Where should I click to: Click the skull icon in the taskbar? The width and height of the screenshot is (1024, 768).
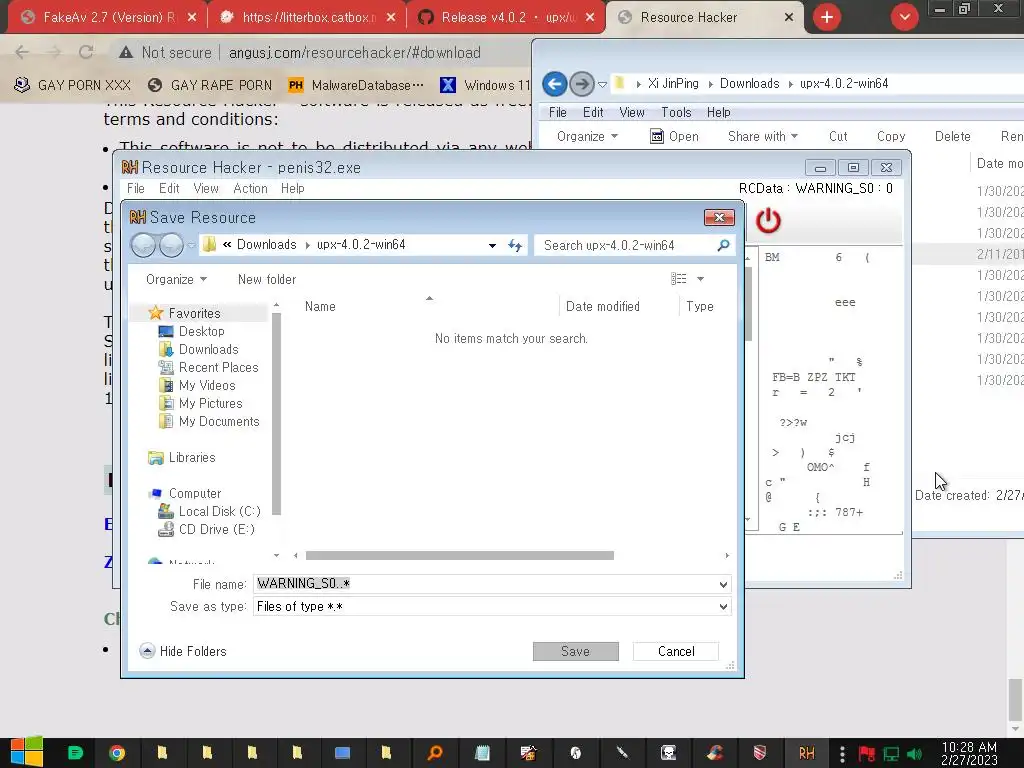tap(668, 753)
